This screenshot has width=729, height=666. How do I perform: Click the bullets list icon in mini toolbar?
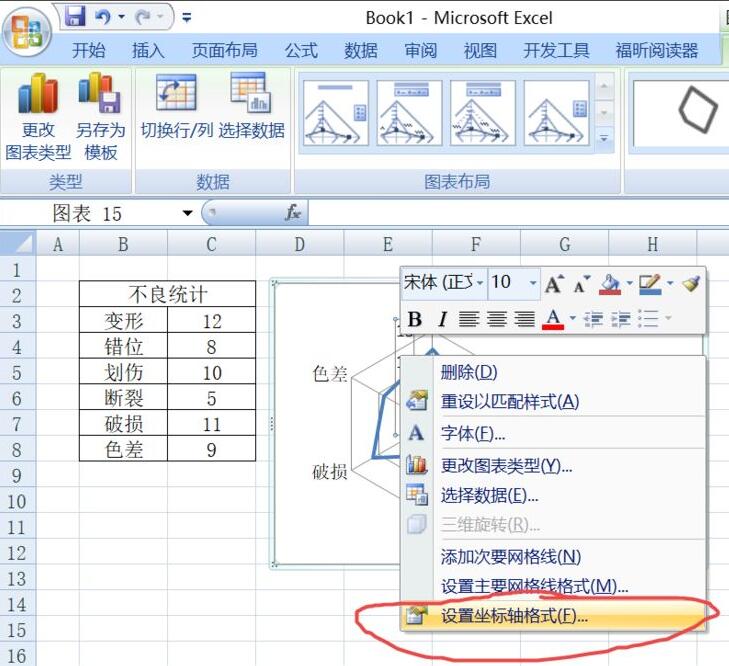(648, 319)
